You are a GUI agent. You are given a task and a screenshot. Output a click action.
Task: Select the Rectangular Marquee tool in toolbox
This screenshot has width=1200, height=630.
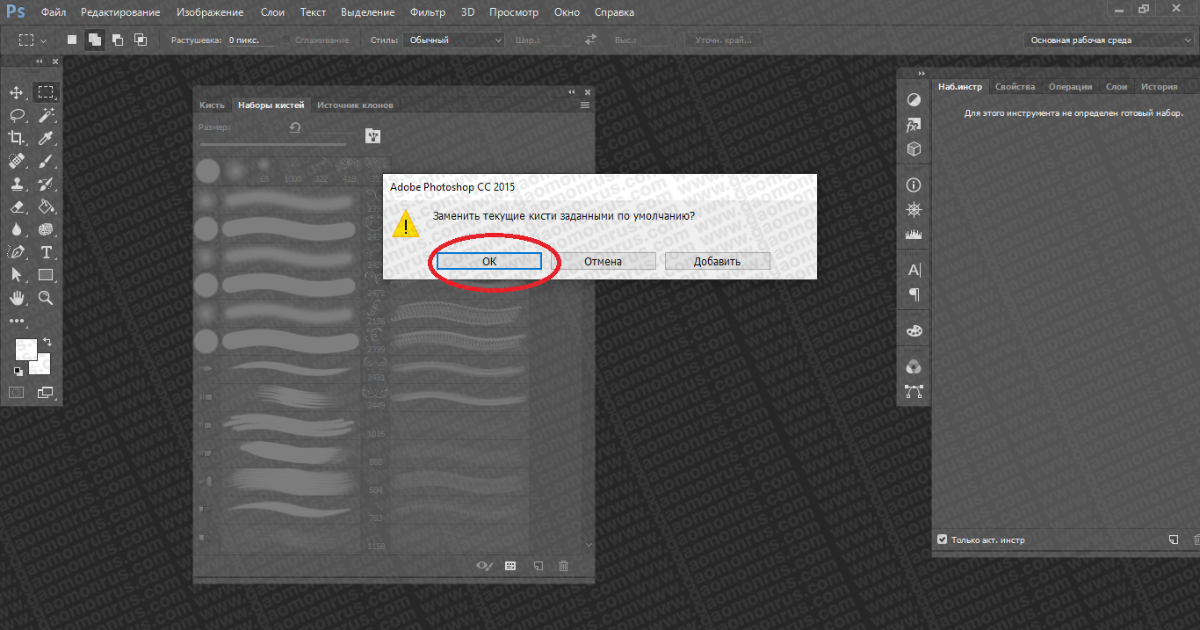point(46,92)
